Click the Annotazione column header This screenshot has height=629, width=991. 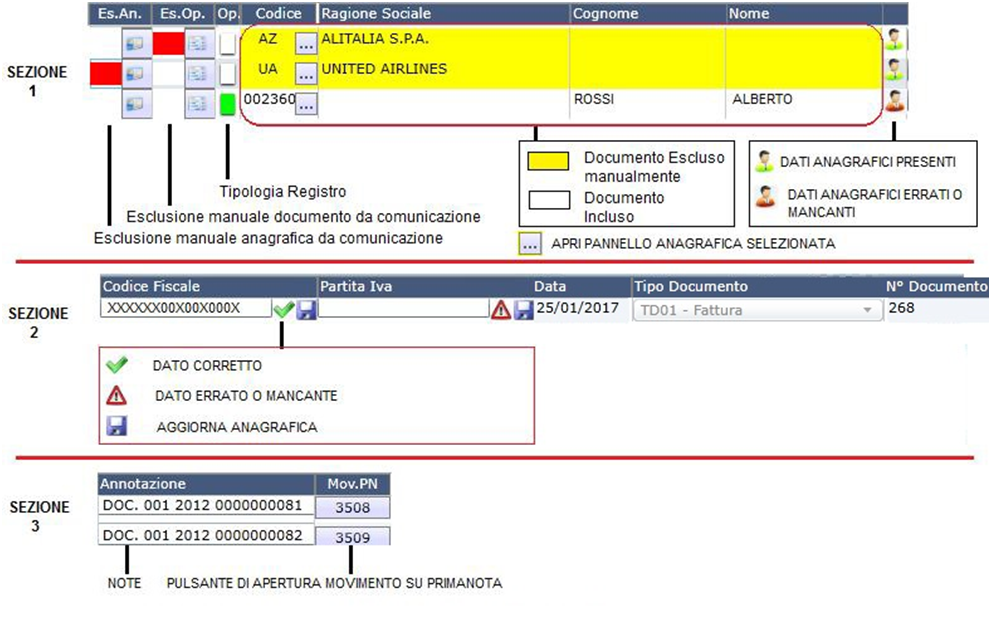pyautogui.click(x=207, y=484)
